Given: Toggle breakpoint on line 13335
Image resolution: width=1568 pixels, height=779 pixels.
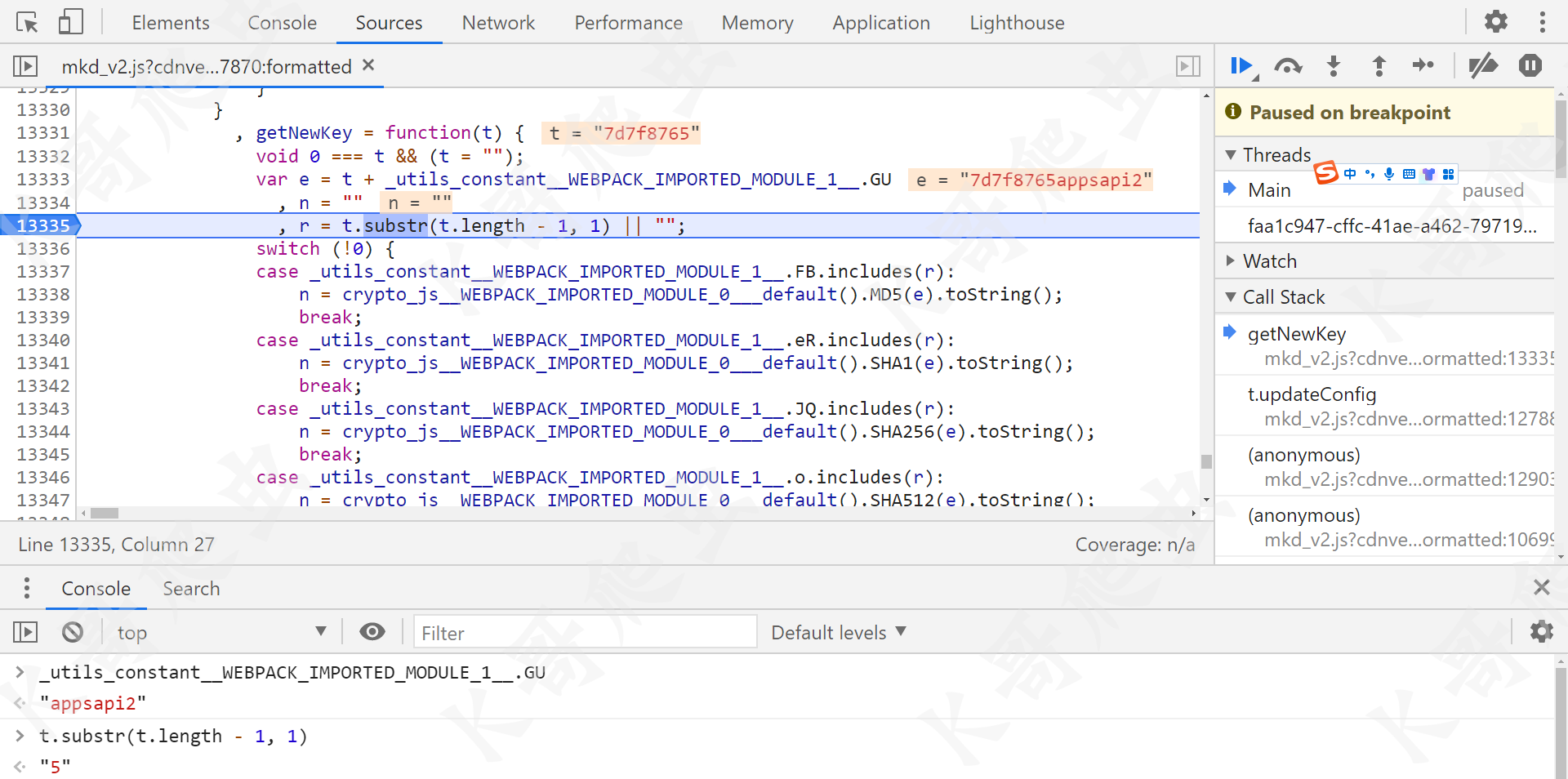Looking at the screenshot, I should click(x=43, y=225).
